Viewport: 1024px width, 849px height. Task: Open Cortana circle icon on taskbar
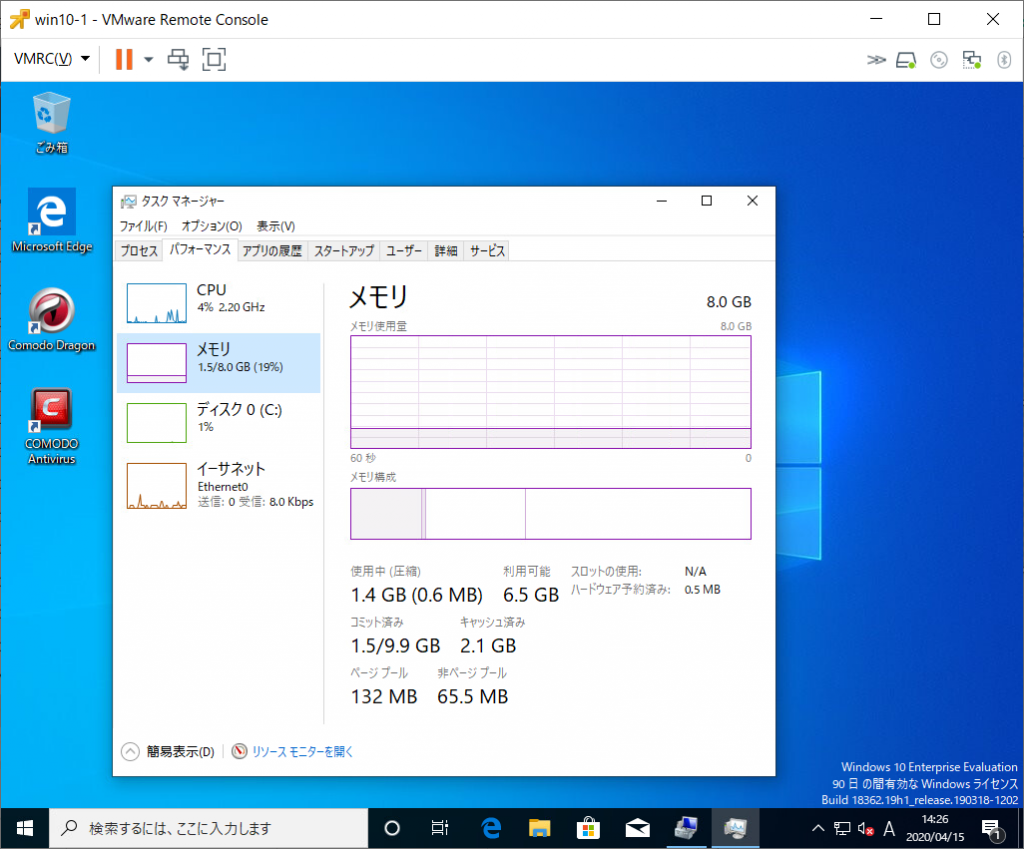[x=392, y=829]
